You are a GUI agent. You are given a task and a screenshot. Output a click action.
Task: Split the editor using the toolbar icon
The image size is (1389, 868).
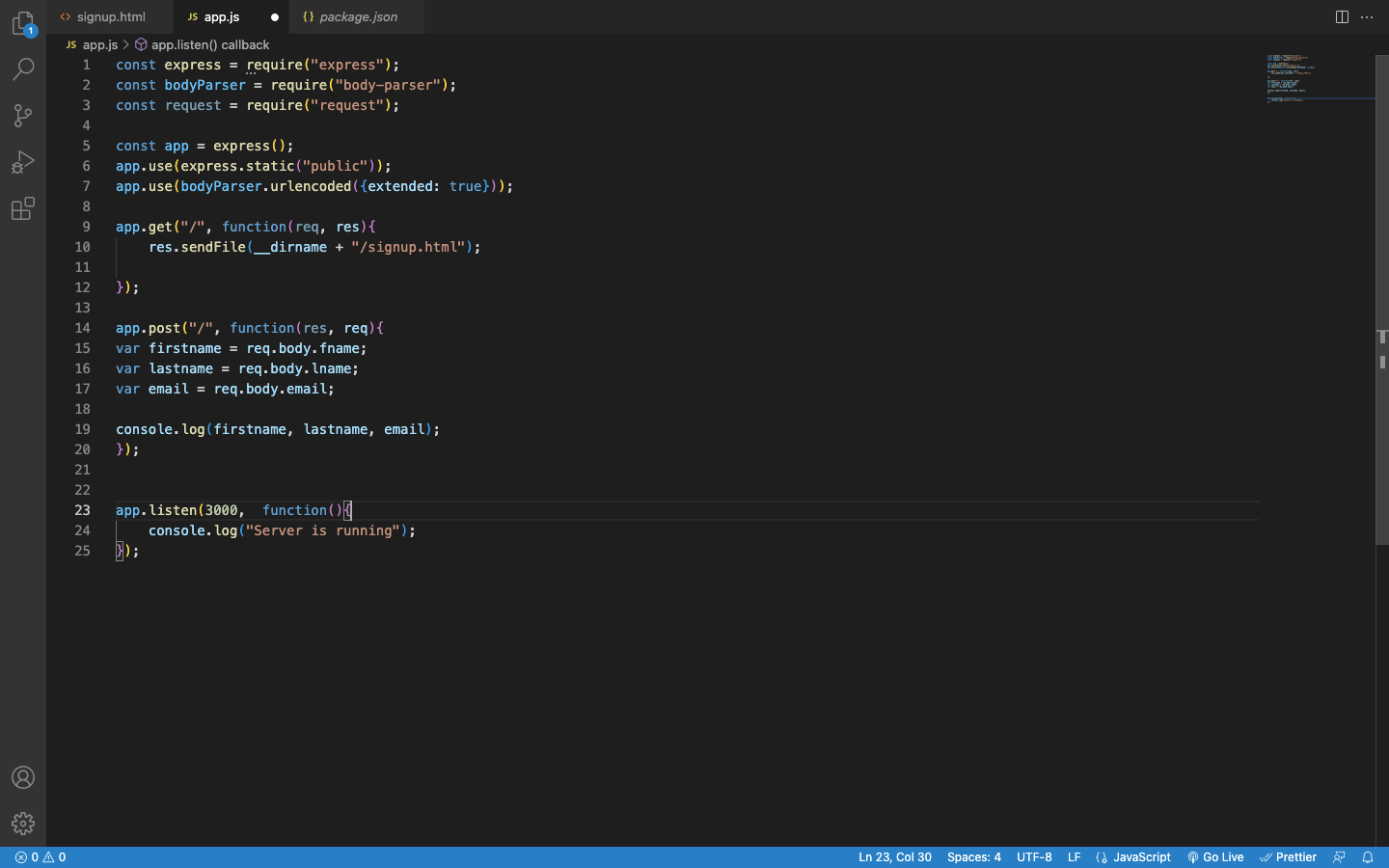click(1342, 16)
